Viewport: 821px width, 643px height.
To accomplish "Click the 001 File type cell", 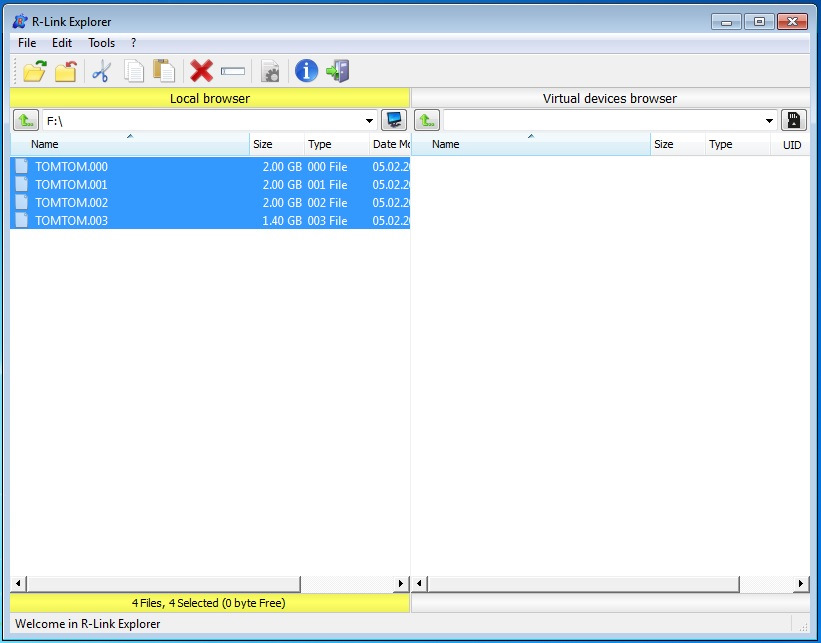I will 327,185.
